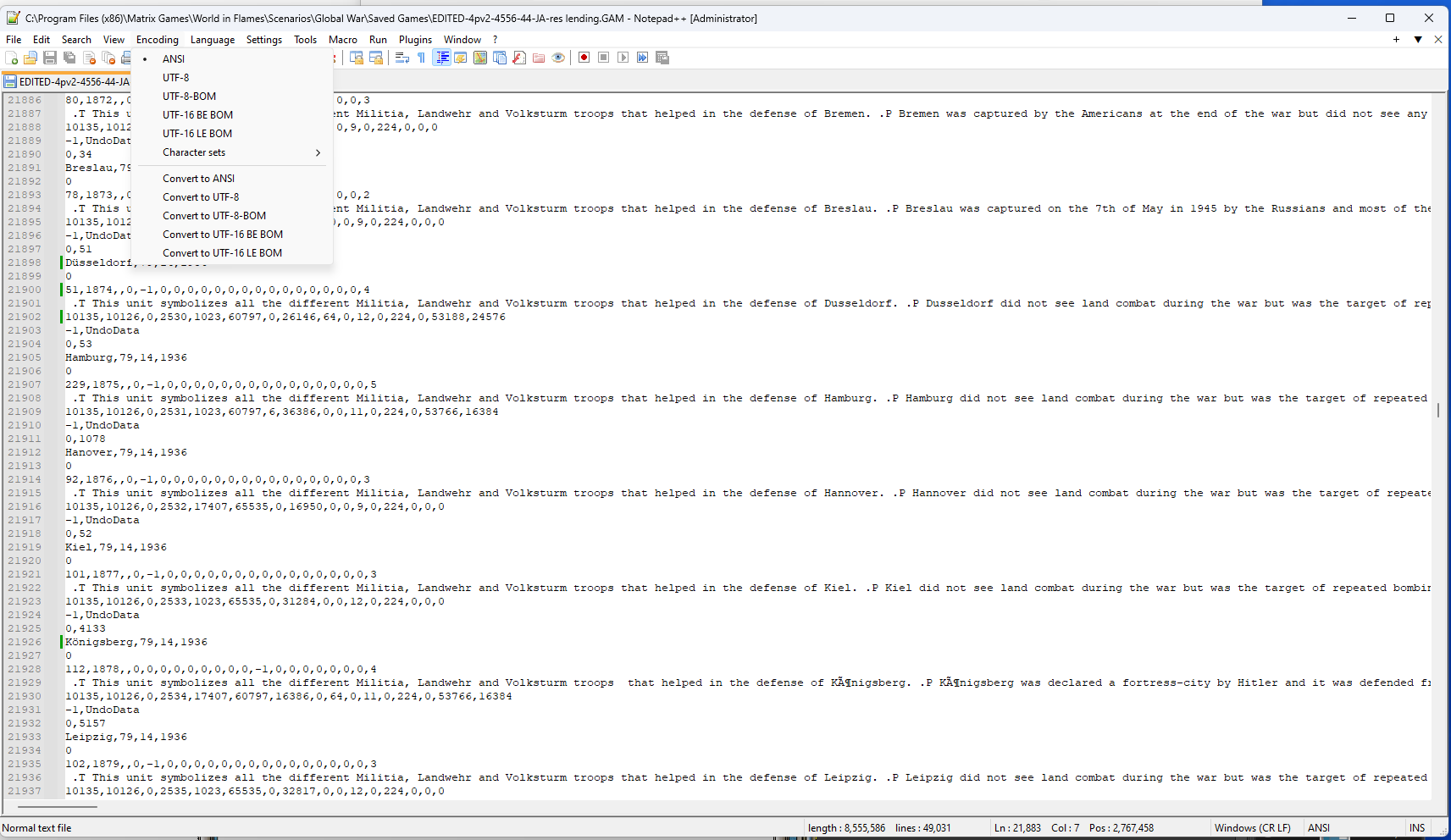
Task: Click the User Defined Language icon
Action: click(x=461, y=58)
